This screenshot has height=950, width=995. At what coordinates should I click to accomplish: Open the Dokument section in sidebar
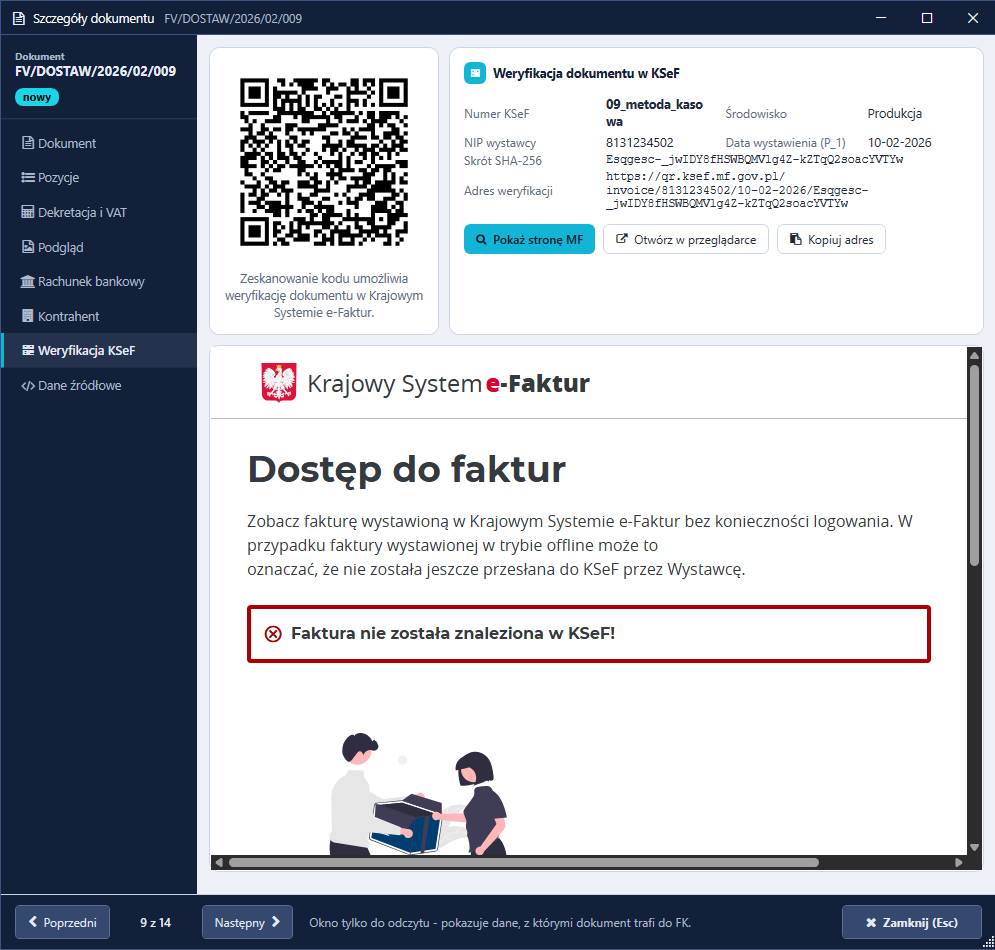tap(99, 143)
